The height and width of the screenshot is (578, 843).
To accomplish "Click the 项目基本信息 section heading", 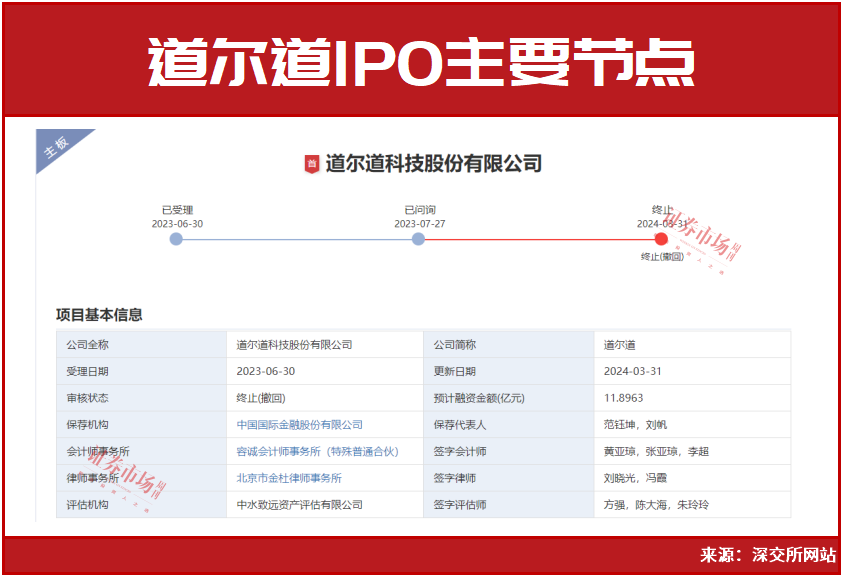I will (99, 315).
